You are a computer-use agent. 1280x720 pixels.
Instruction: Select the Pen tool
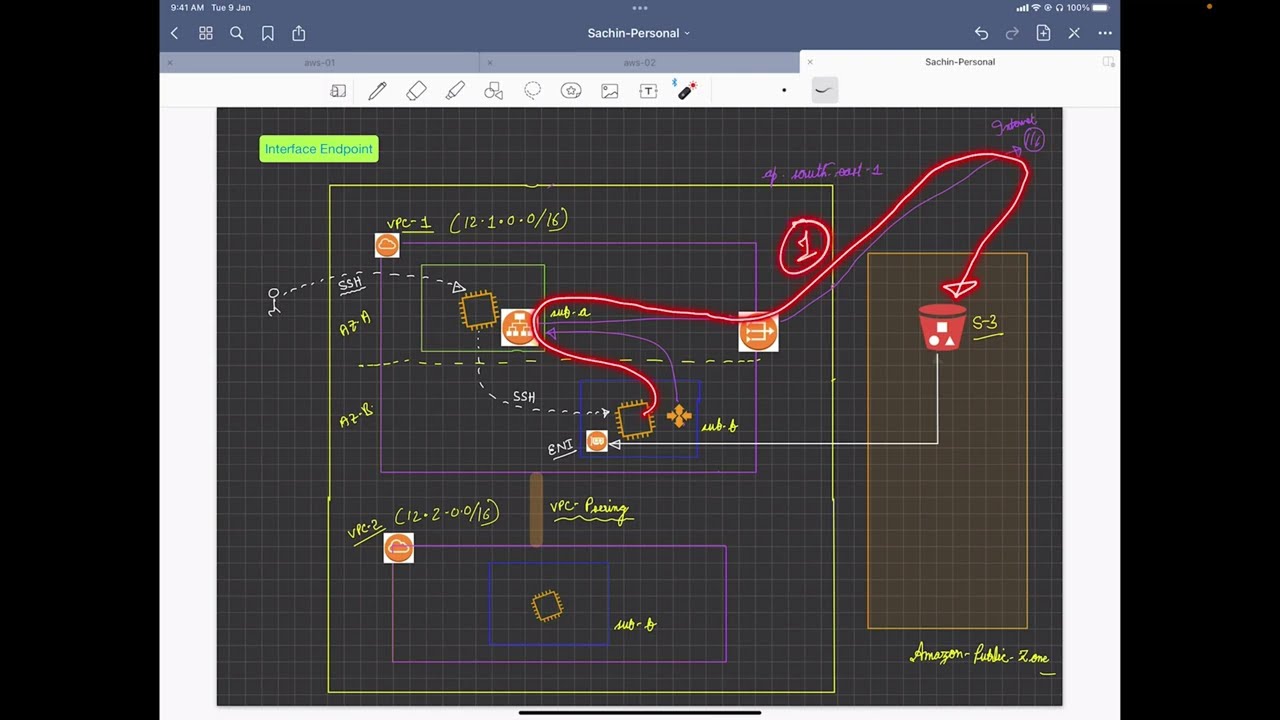[x=377, y=91]
